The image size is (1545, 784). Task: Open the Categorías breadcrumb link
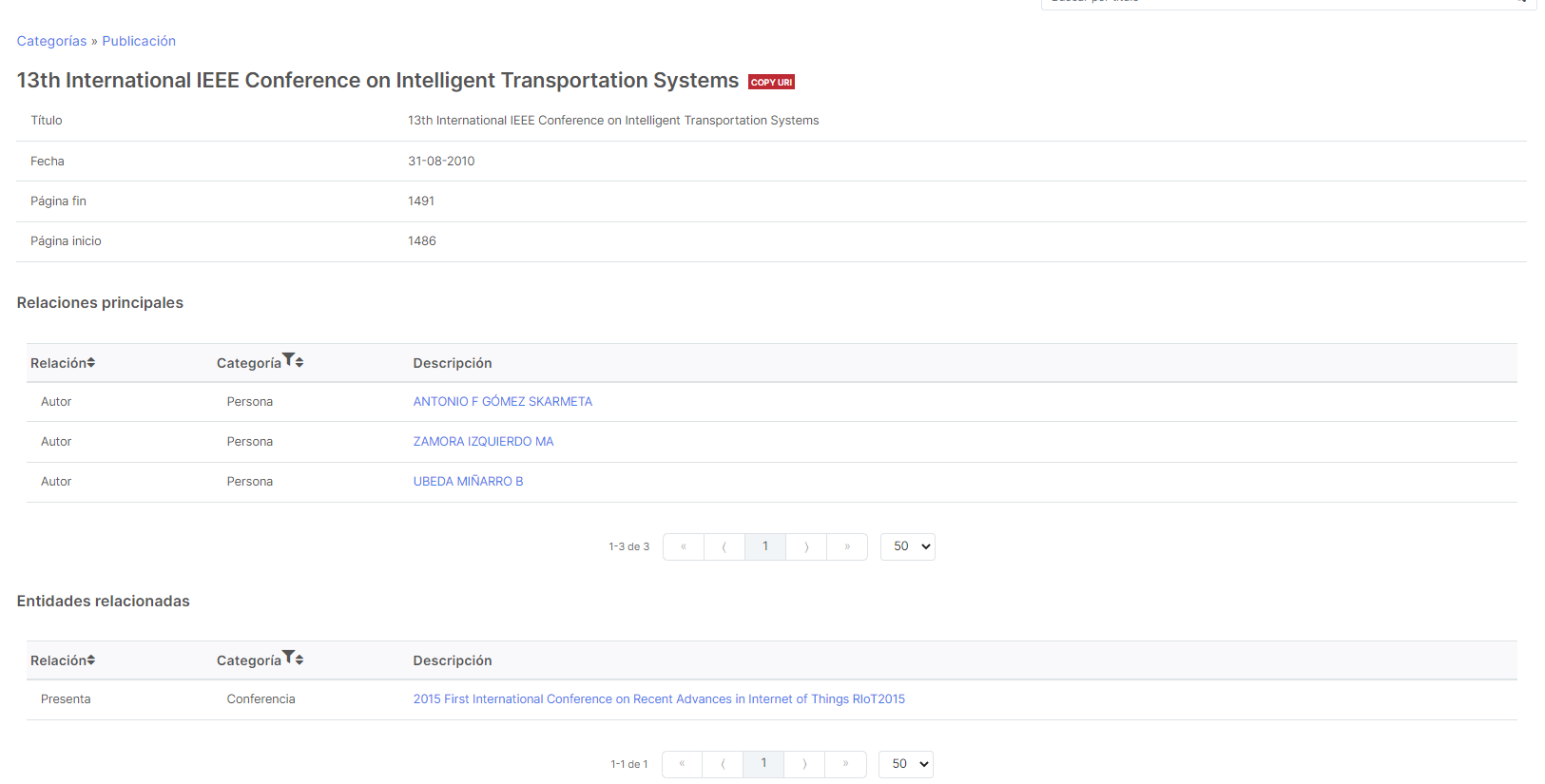[51, 41]
